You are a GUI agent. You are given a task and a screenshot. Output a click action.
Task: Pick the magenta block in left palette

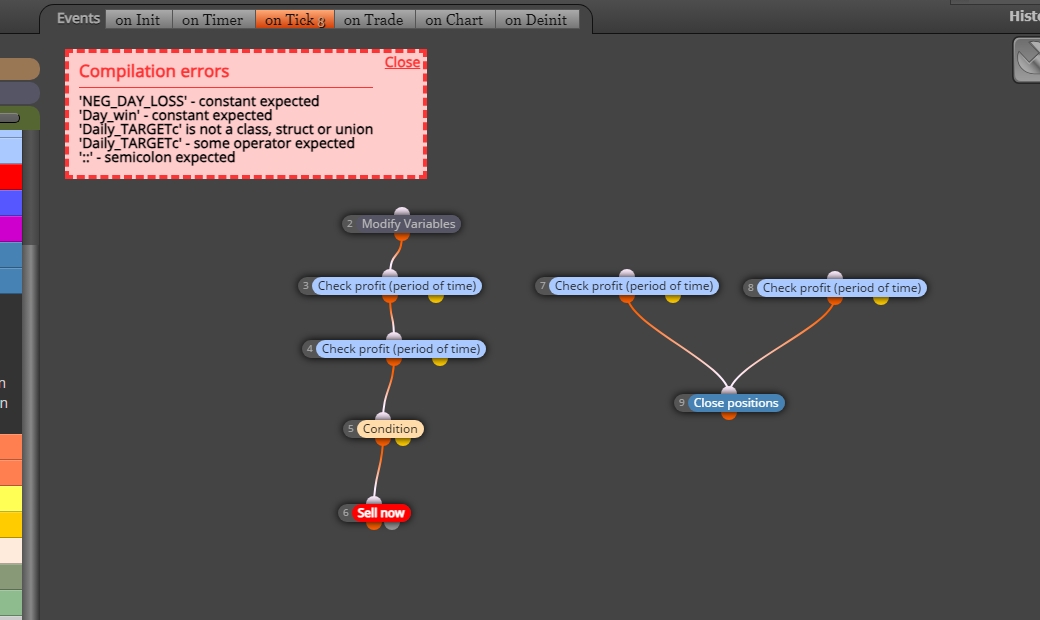11,229
